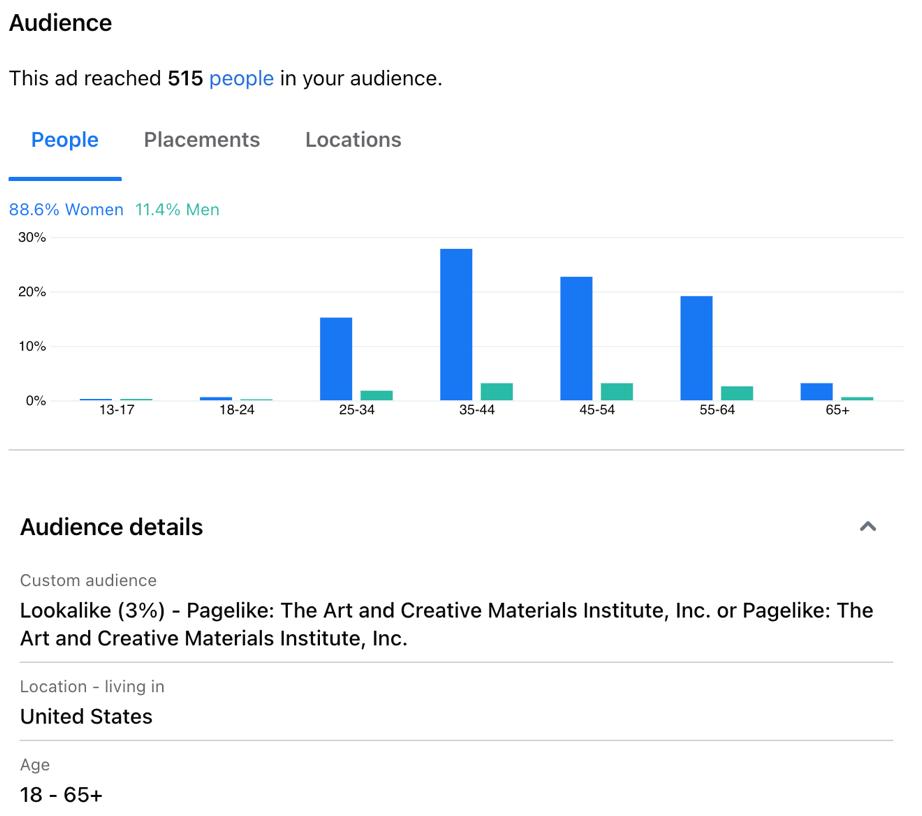Click the women bar for ages 55-64
The width and height of the screenshot is (922, 816).
coord(696,348)
